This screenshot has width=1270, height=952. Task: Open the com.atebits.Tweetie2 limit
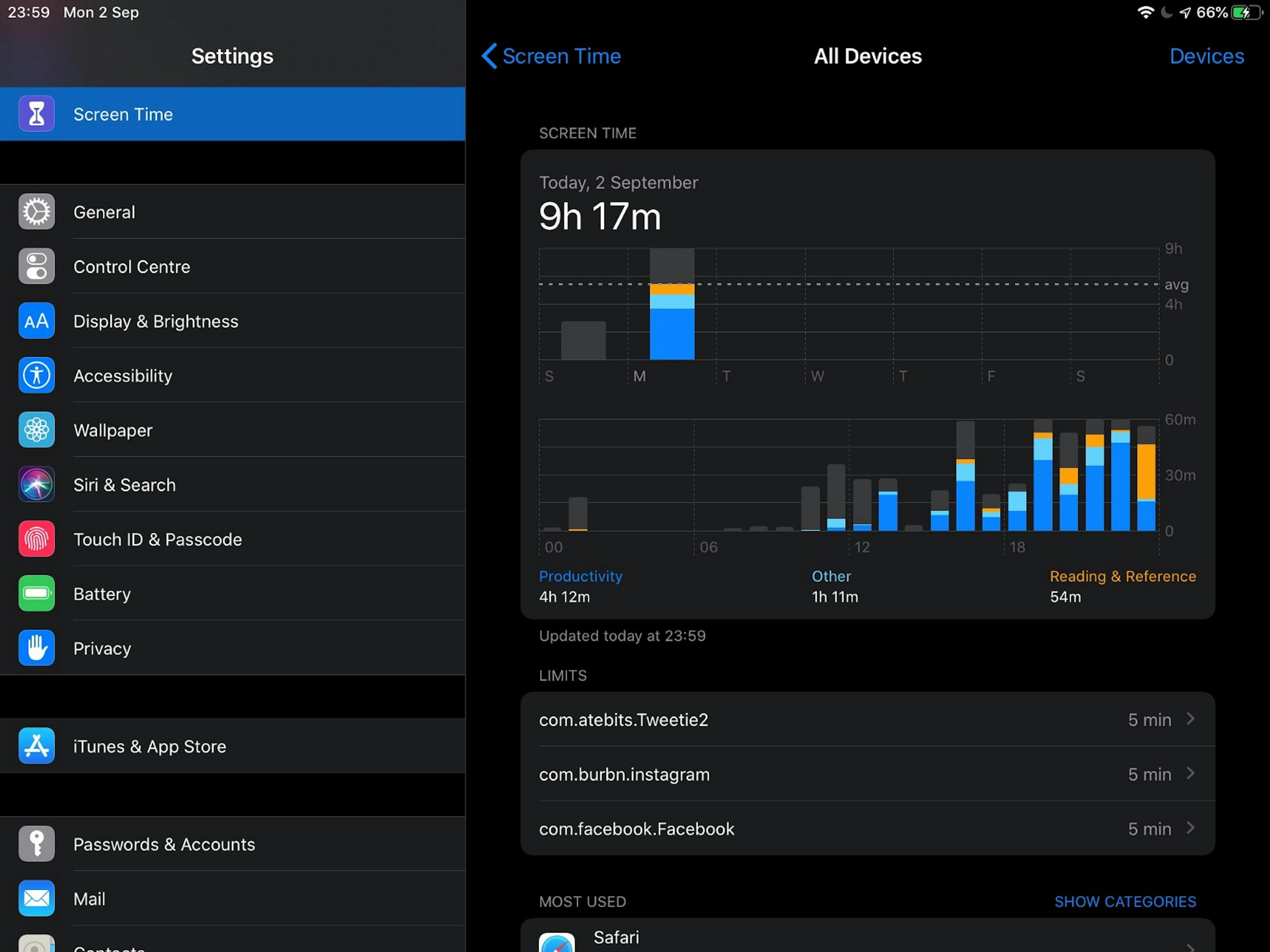coord(868,719)
